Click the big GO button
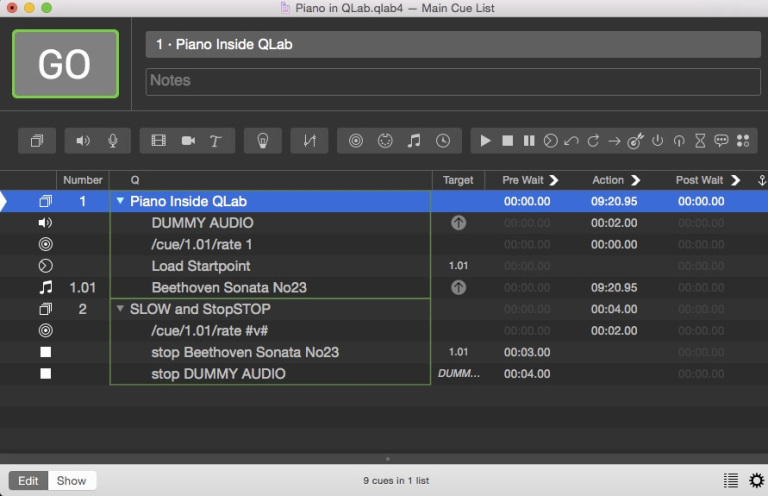The height and width of the screenshot is (496, 768). [65, 64]
